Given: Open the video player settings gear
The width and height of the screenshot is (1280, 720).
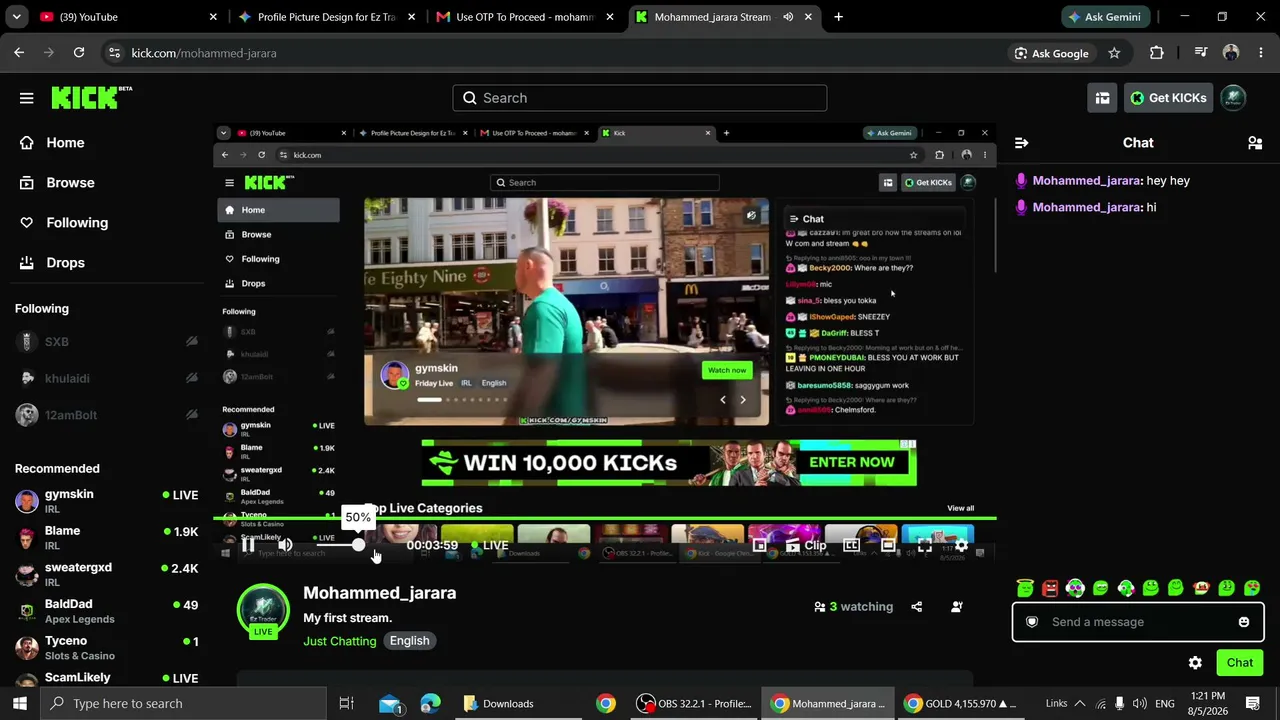Looking at the screenshot, I should point(961,545).
